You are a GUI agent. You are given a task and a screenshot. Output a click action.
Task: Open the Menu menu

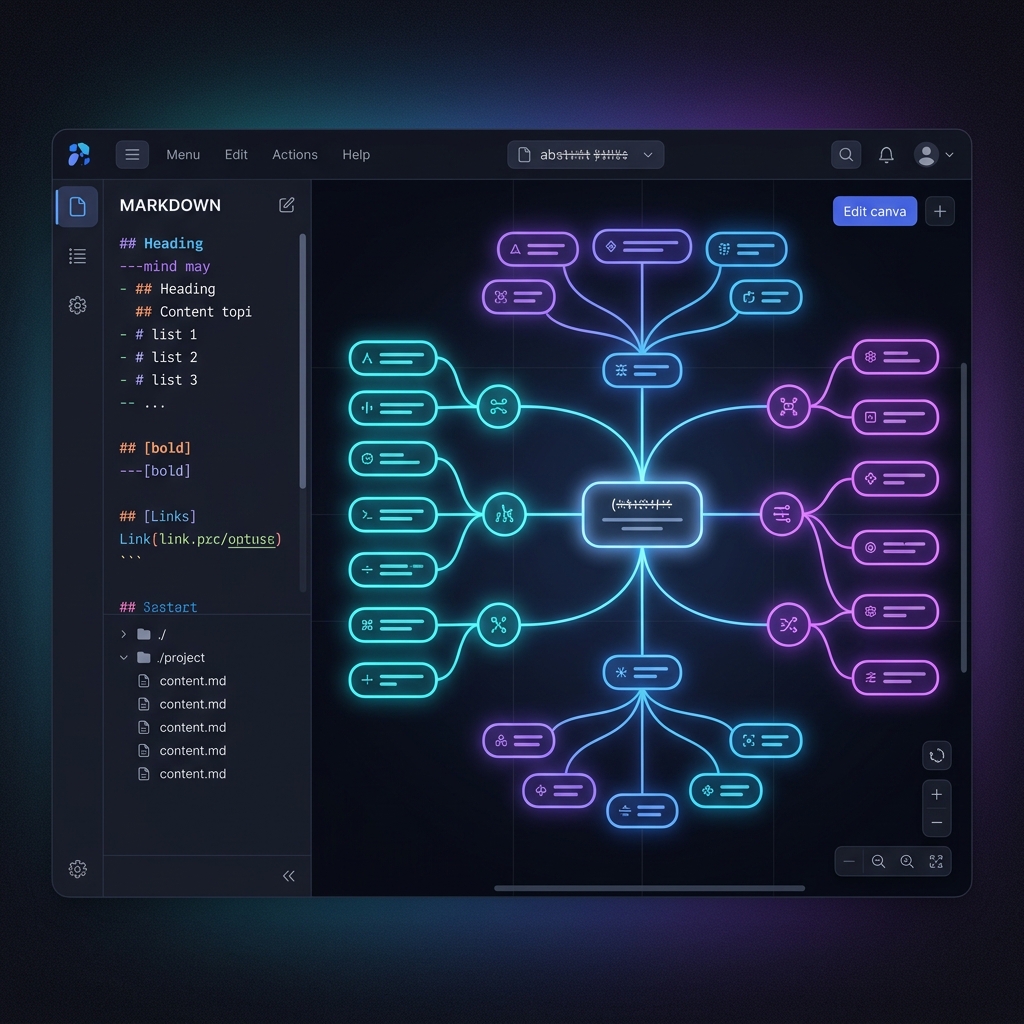pyautogui.click(x=183, y=155)
